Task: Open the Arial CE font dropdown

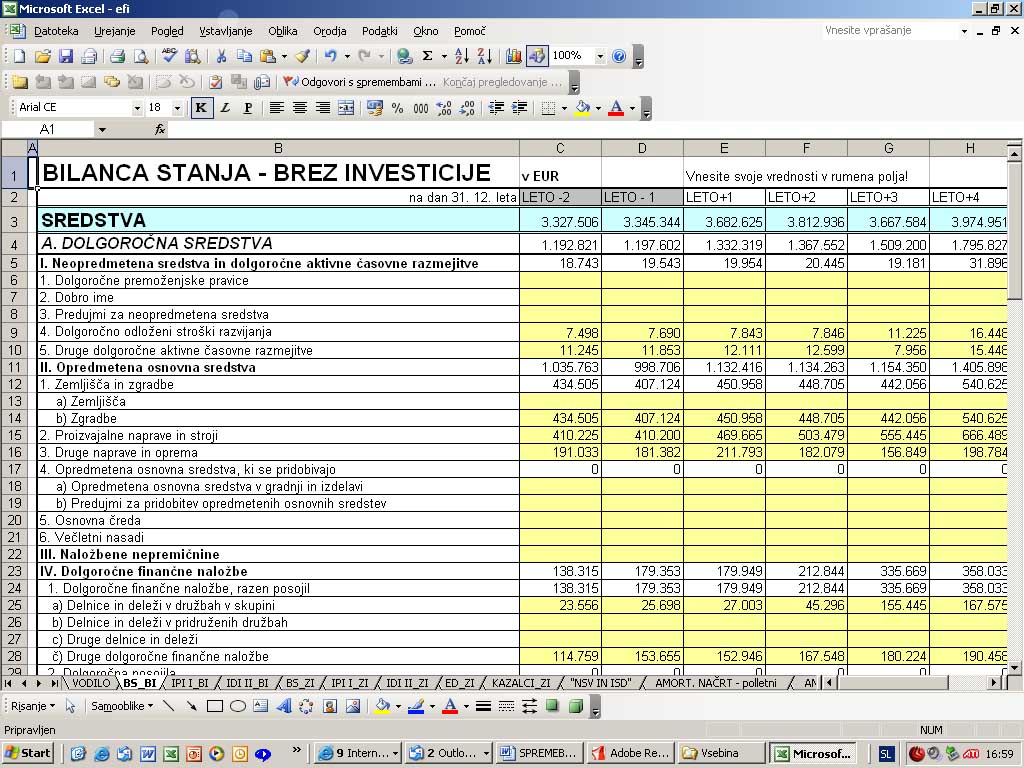Action: click(x=137, y=108)
